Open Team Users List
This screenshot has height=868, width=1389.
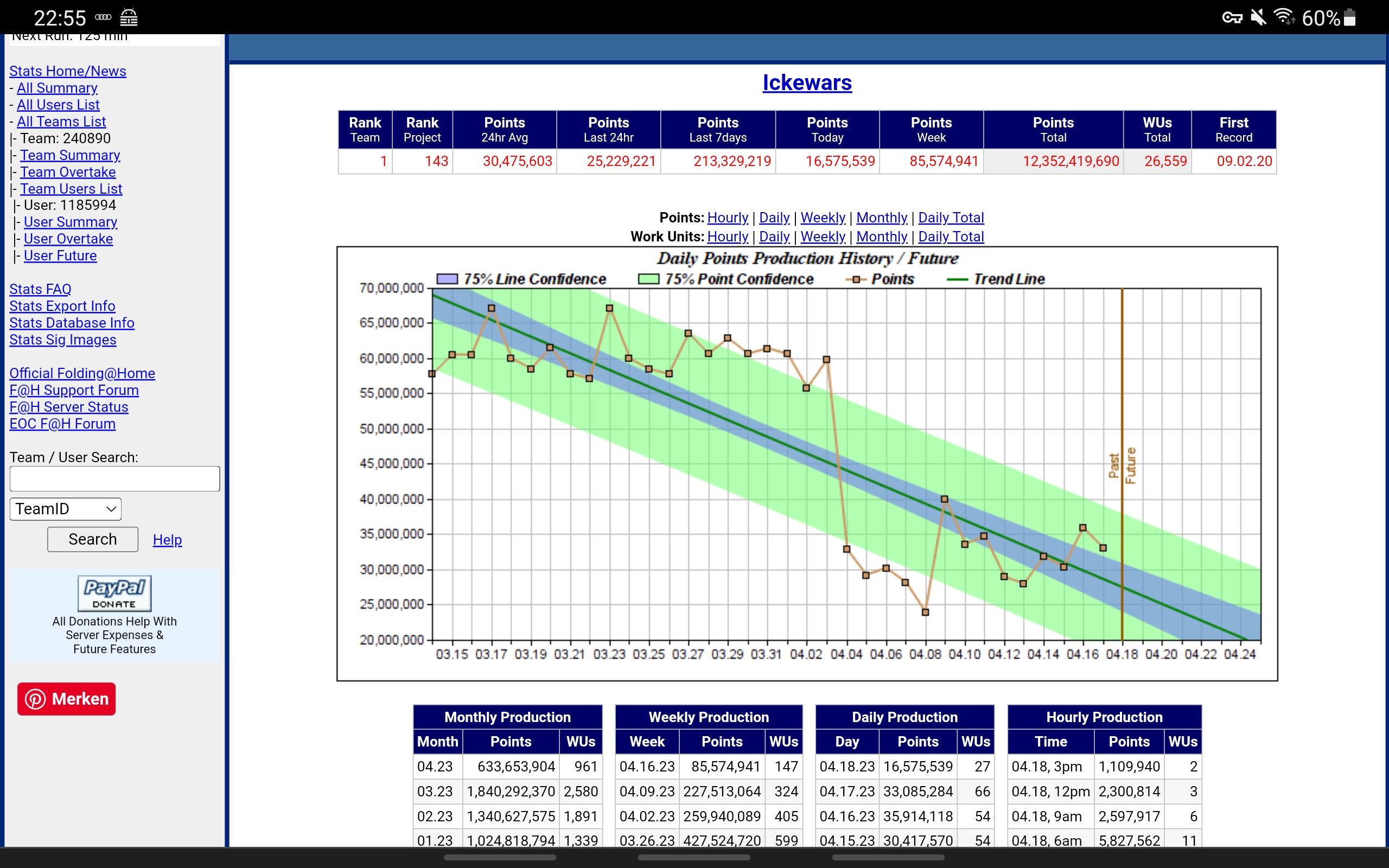pos(71,189)
